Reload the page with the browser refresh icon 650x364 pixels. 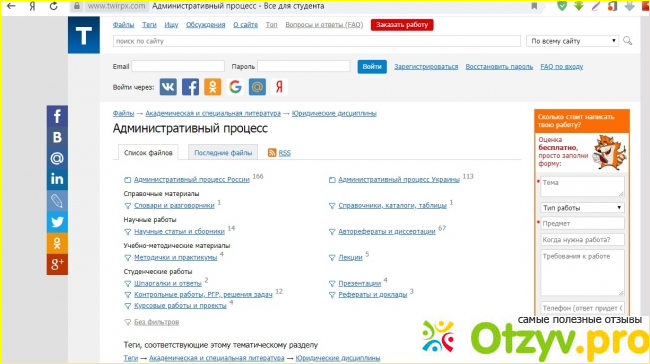[53, 6]
